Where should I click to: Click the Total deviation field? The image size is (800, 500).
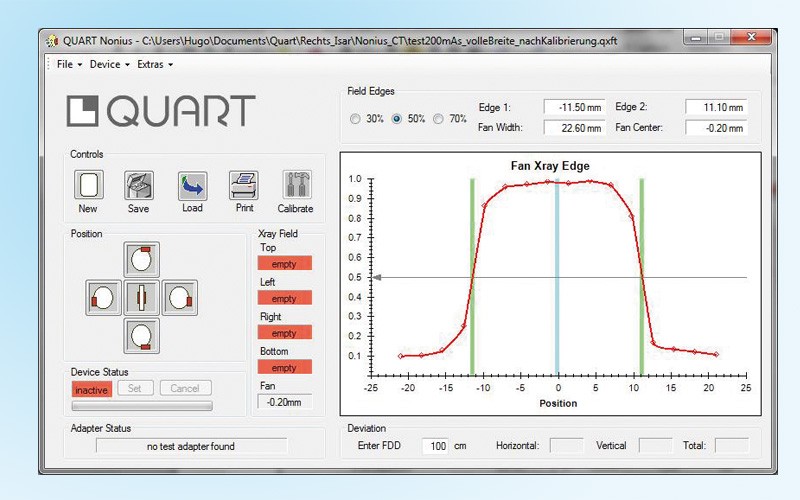tap(732, 445)
